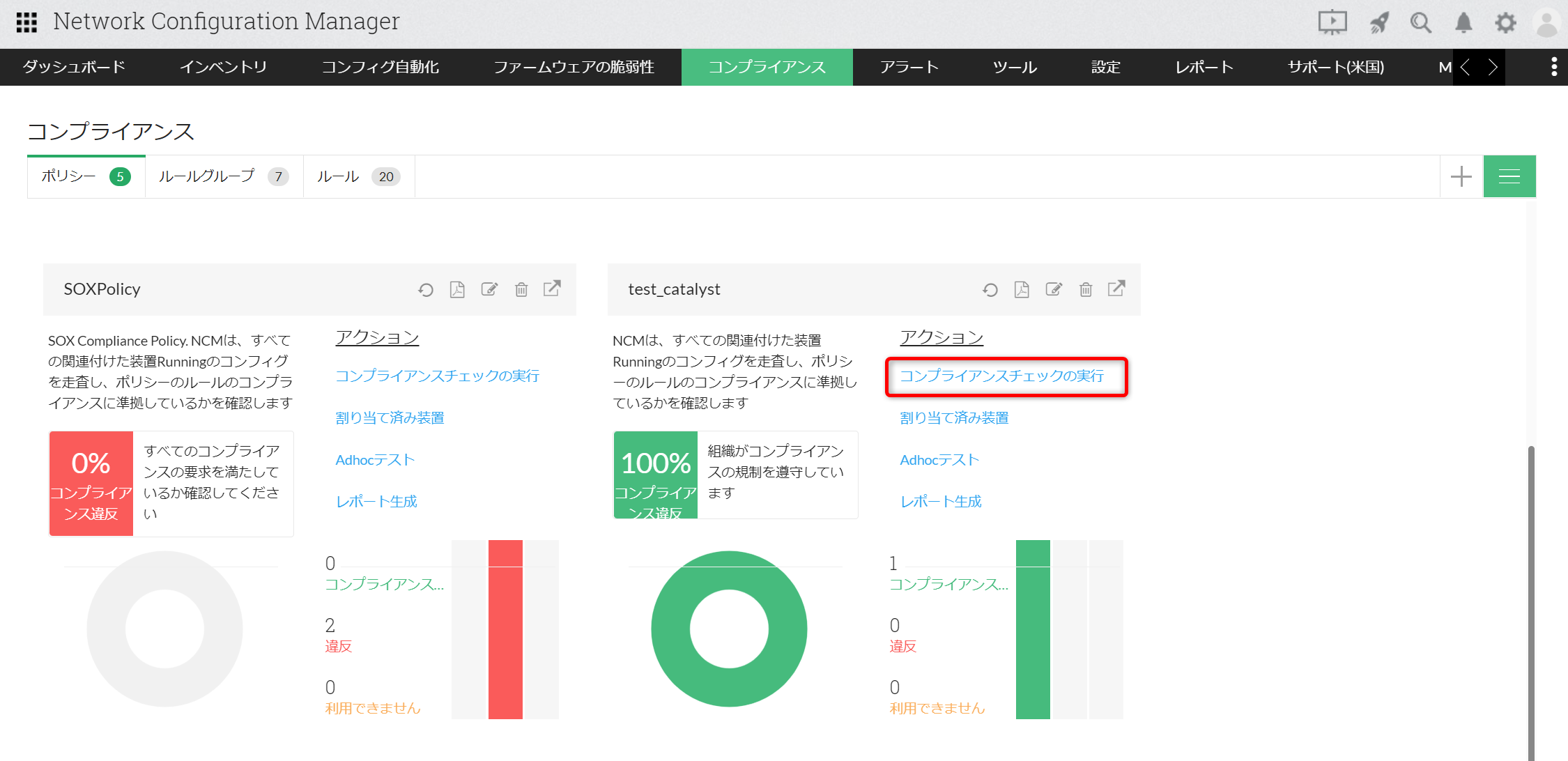Click the plus button to add policy
This screenshot has width=1568, height=761.
click(x=1461, y=177)
